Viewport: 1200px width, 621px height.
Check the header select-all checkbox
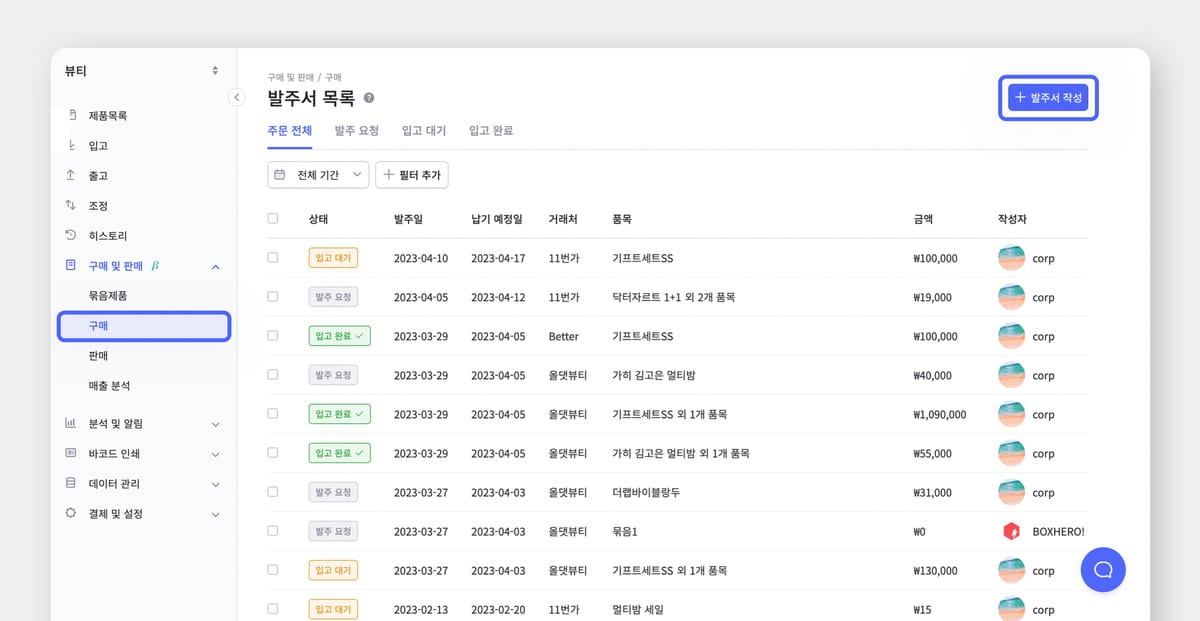272,218
